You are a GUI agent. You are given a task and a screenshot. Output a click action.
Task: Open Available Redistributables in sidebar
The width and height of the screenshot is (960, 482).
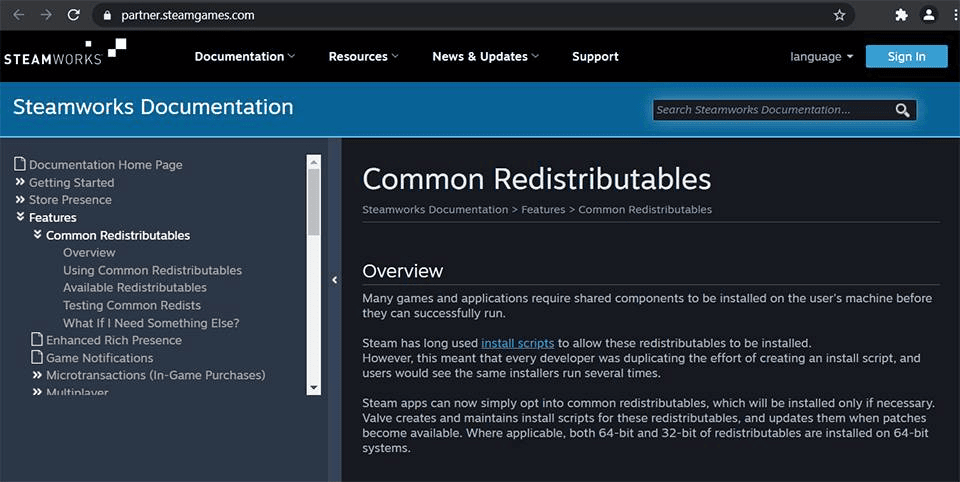pyautogui.click(x=135, y=288)
